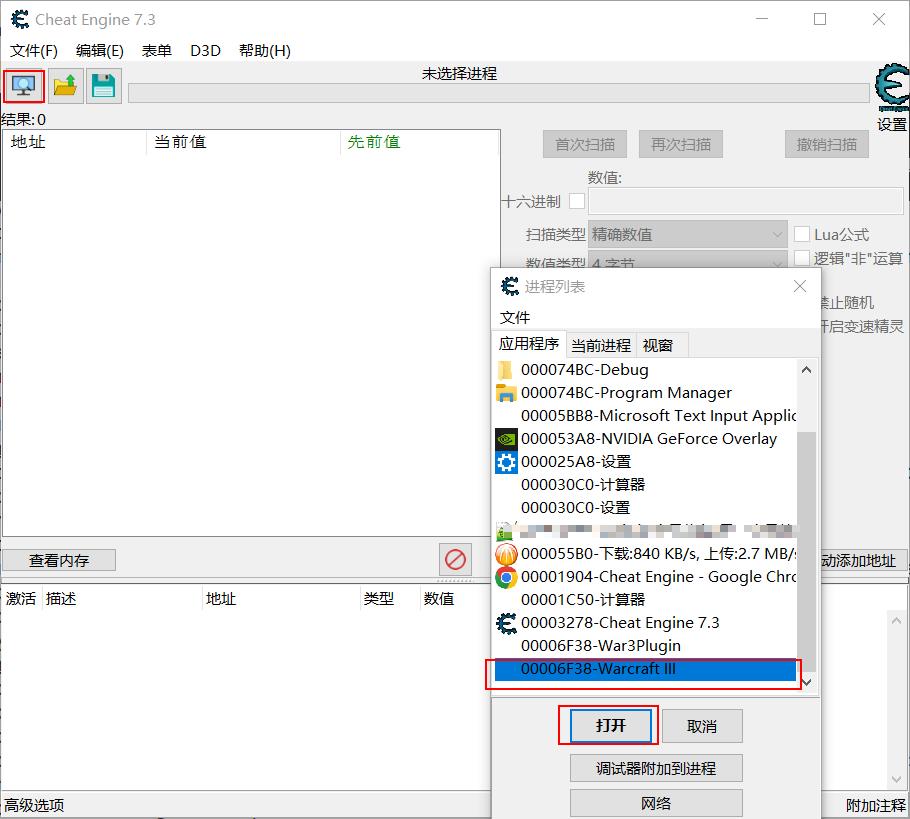Click the Cheat Engine logo above 设置
The height and width of the screenshot is (819, 910).
pos(892,87)
